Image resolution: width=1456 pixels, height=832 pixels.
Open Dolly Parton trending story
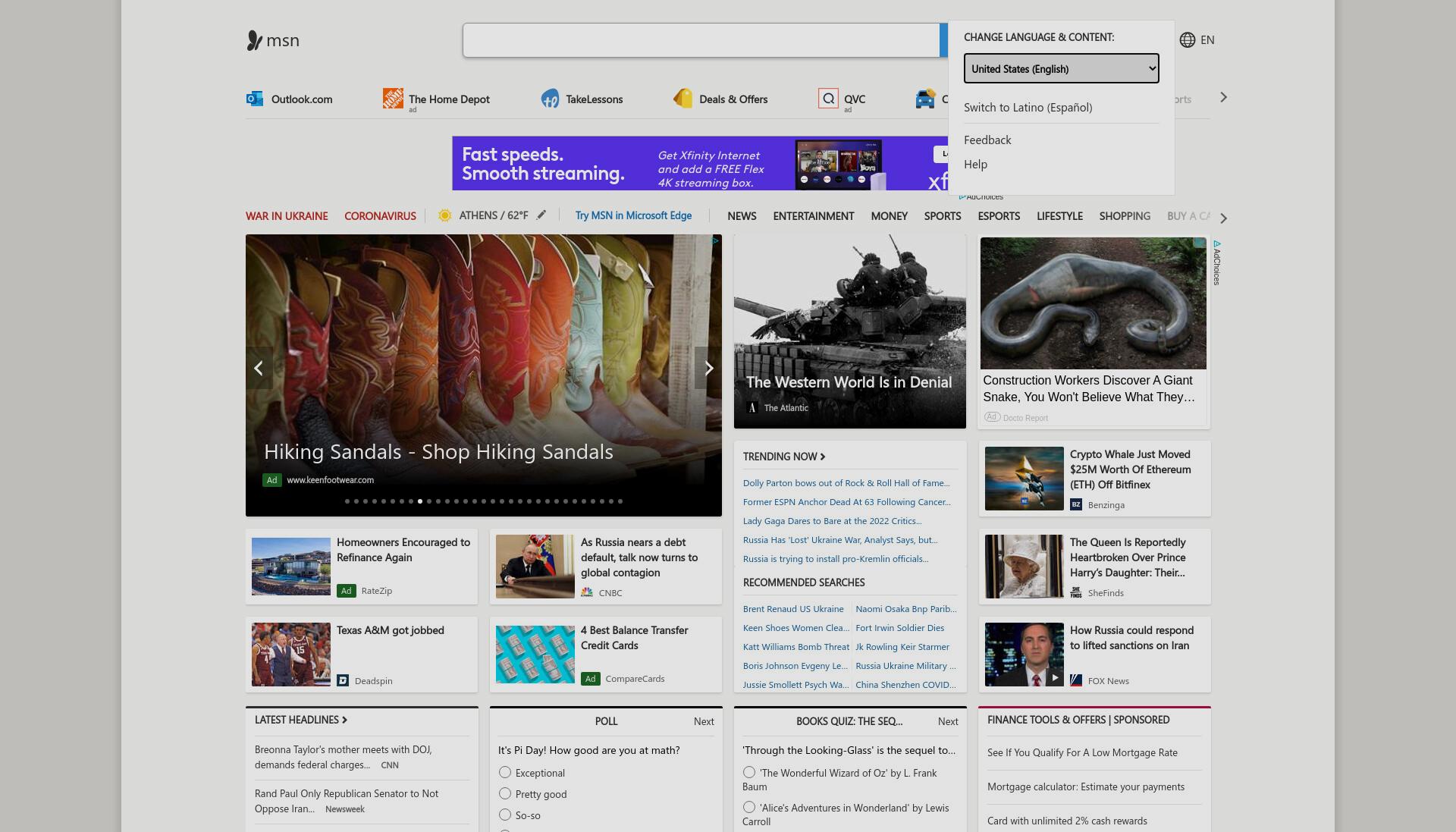(x=846, y=483)
